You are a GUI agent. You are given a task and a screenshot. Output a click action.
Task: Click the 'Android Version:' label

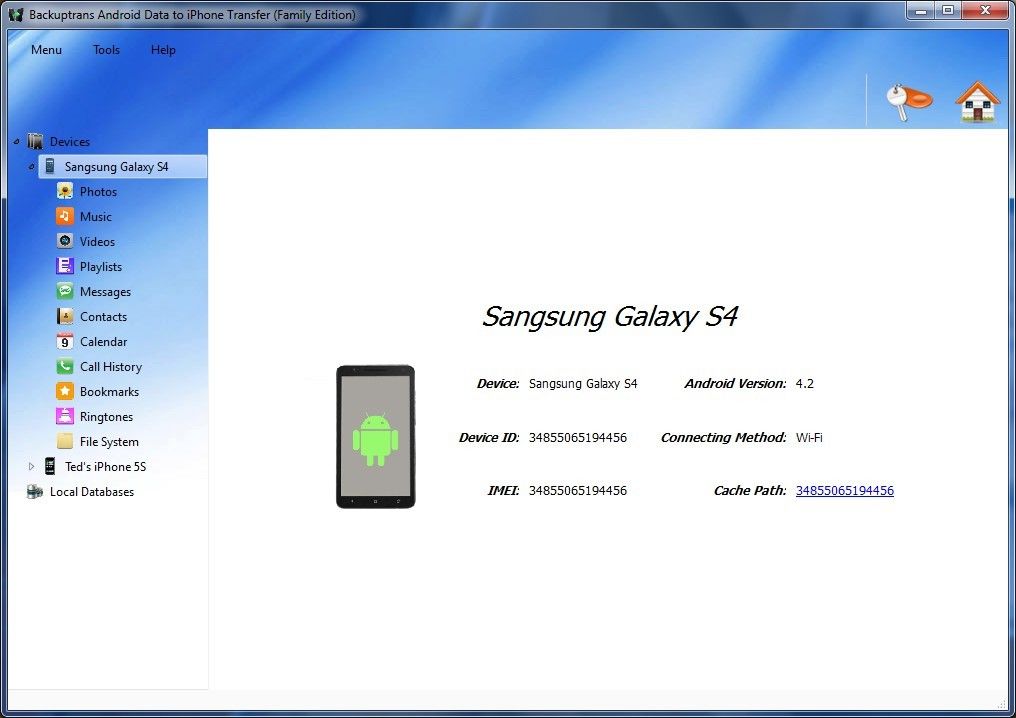tap(735, 384)
